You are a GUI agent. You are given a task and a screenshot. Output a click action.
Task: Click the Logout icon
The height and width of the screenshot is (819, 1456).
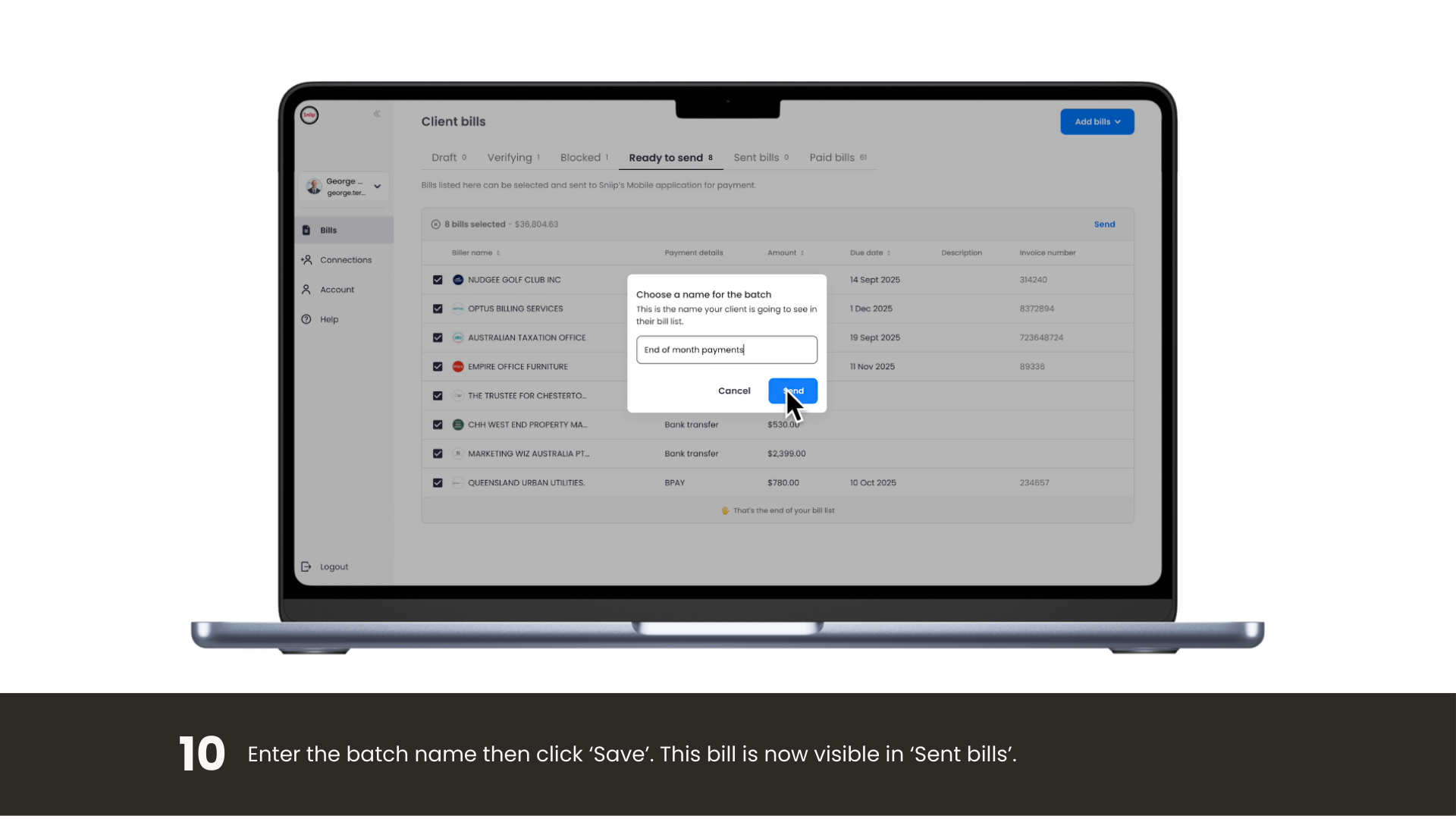tap(306, 567)
